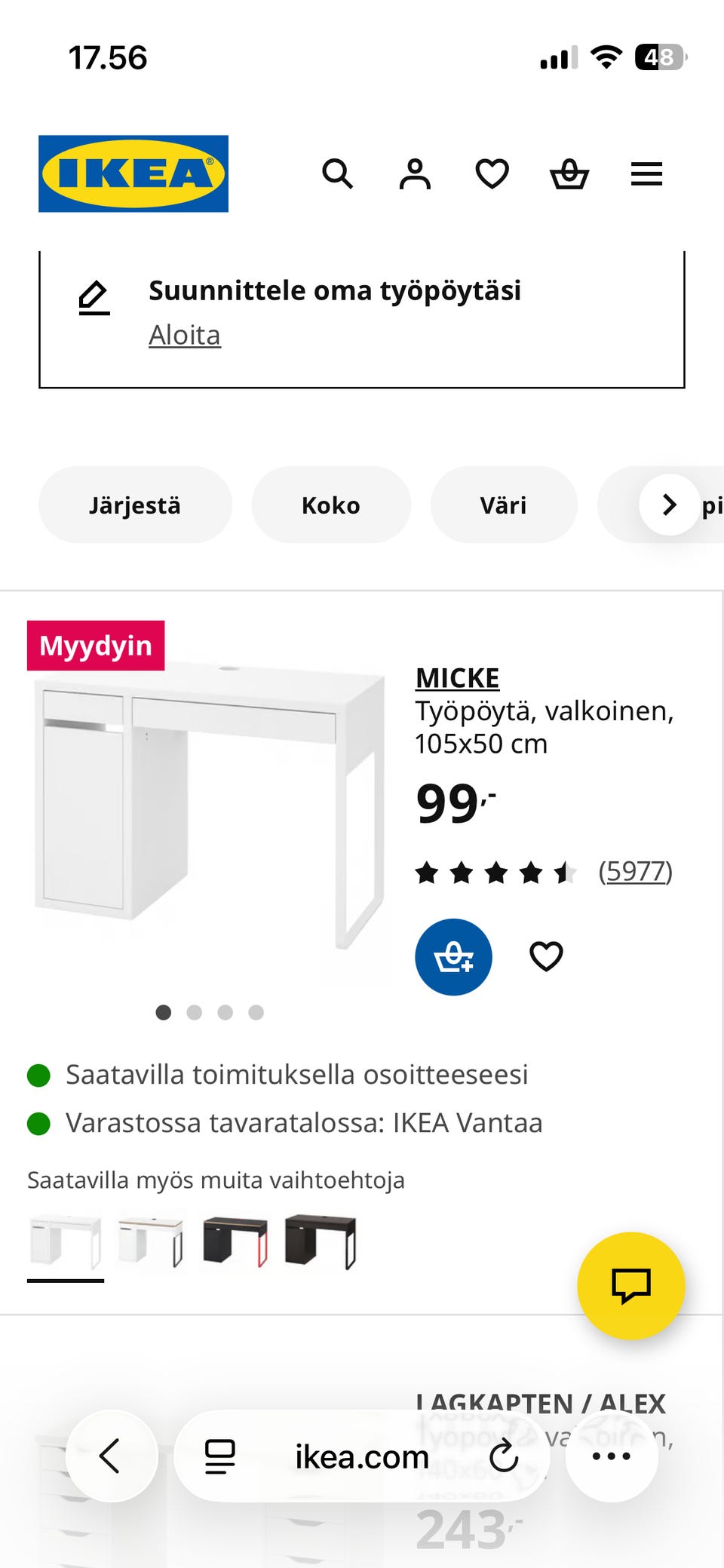Expand the Koko size filter
This screenshot has height=1568, width=724.
click(331, 505)
